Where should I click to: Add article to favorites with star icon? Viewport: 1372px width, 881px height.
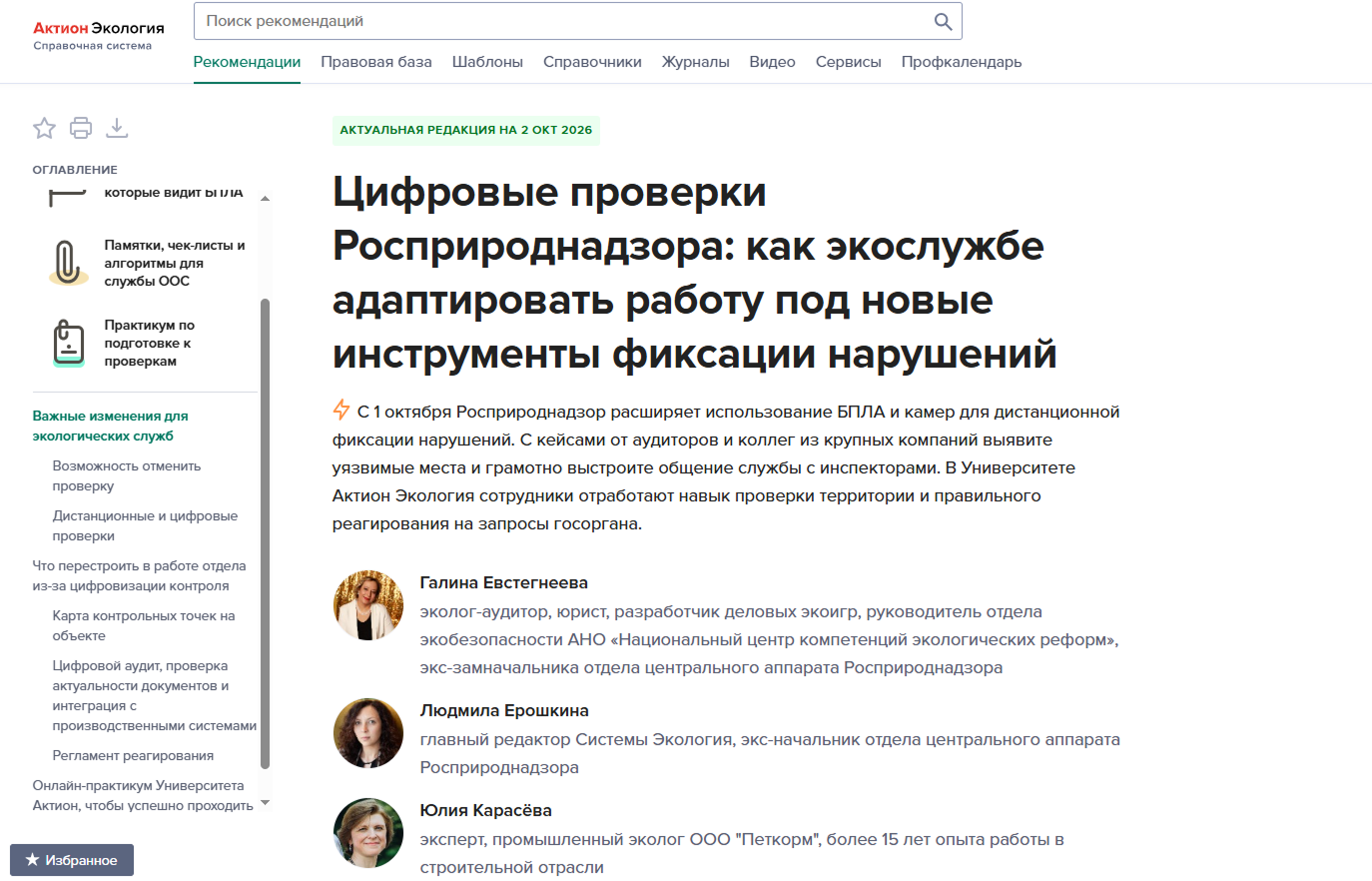point(44,128)
